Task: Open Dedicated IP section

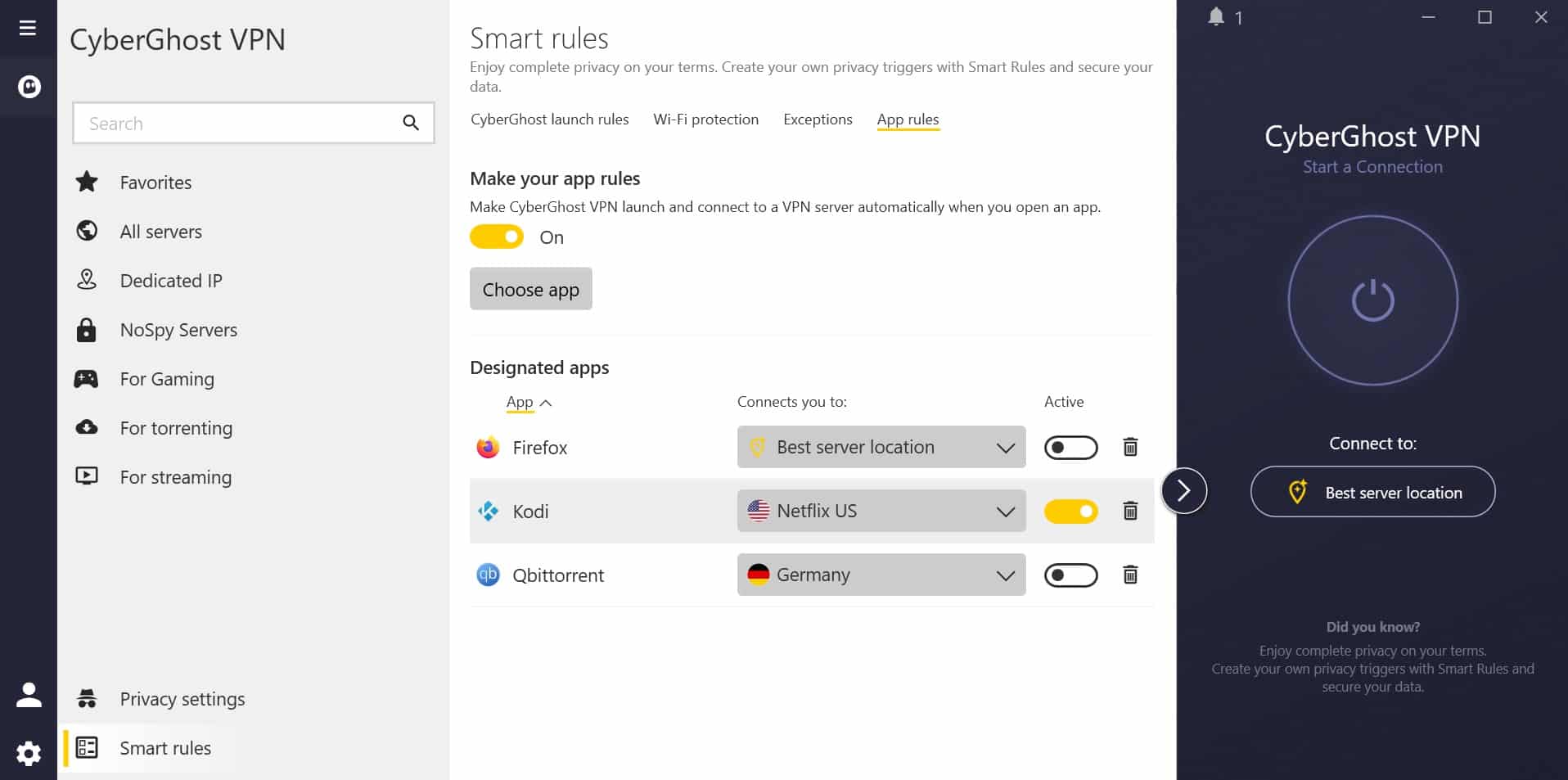Action: click(171, 281)
